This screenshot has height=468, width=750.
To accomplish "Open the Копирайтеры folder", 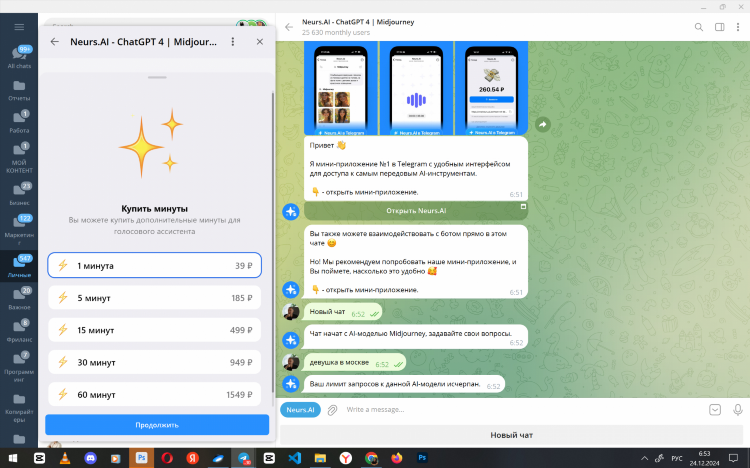I will click(x=19, y=407).
